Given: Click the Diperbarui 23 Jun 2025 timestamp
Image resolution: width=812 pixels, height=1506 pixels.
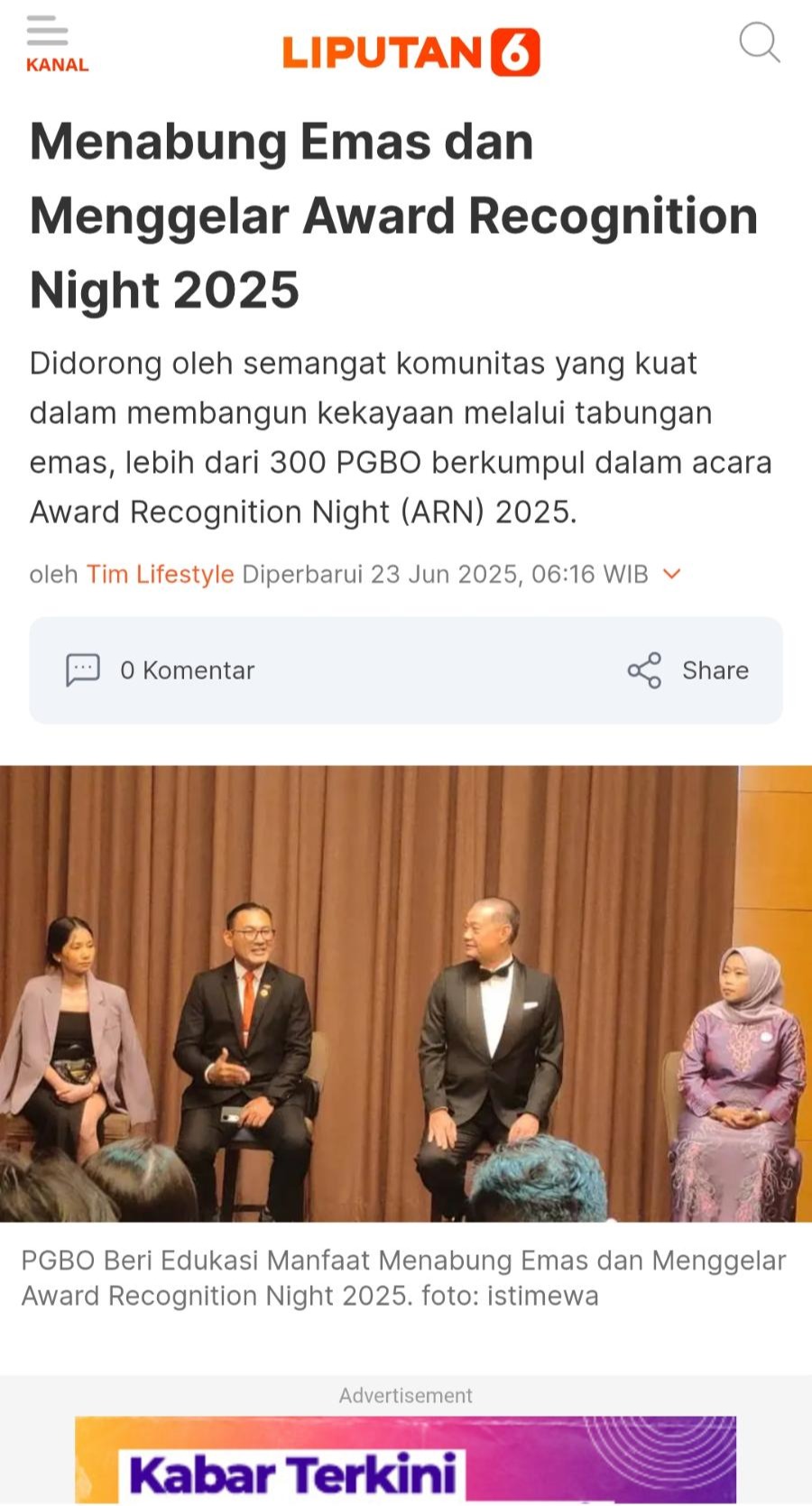Looking at the screenshot, I should tap(445, 574).
